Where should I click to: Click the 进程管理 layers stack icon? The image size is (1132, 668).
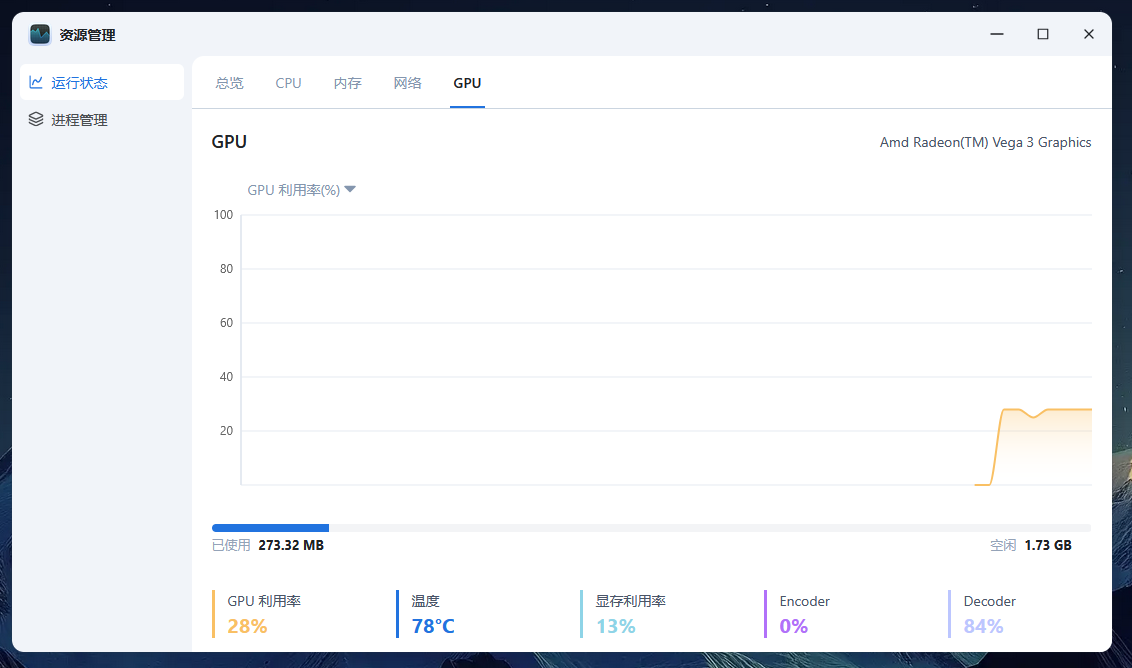coord(36,120)
